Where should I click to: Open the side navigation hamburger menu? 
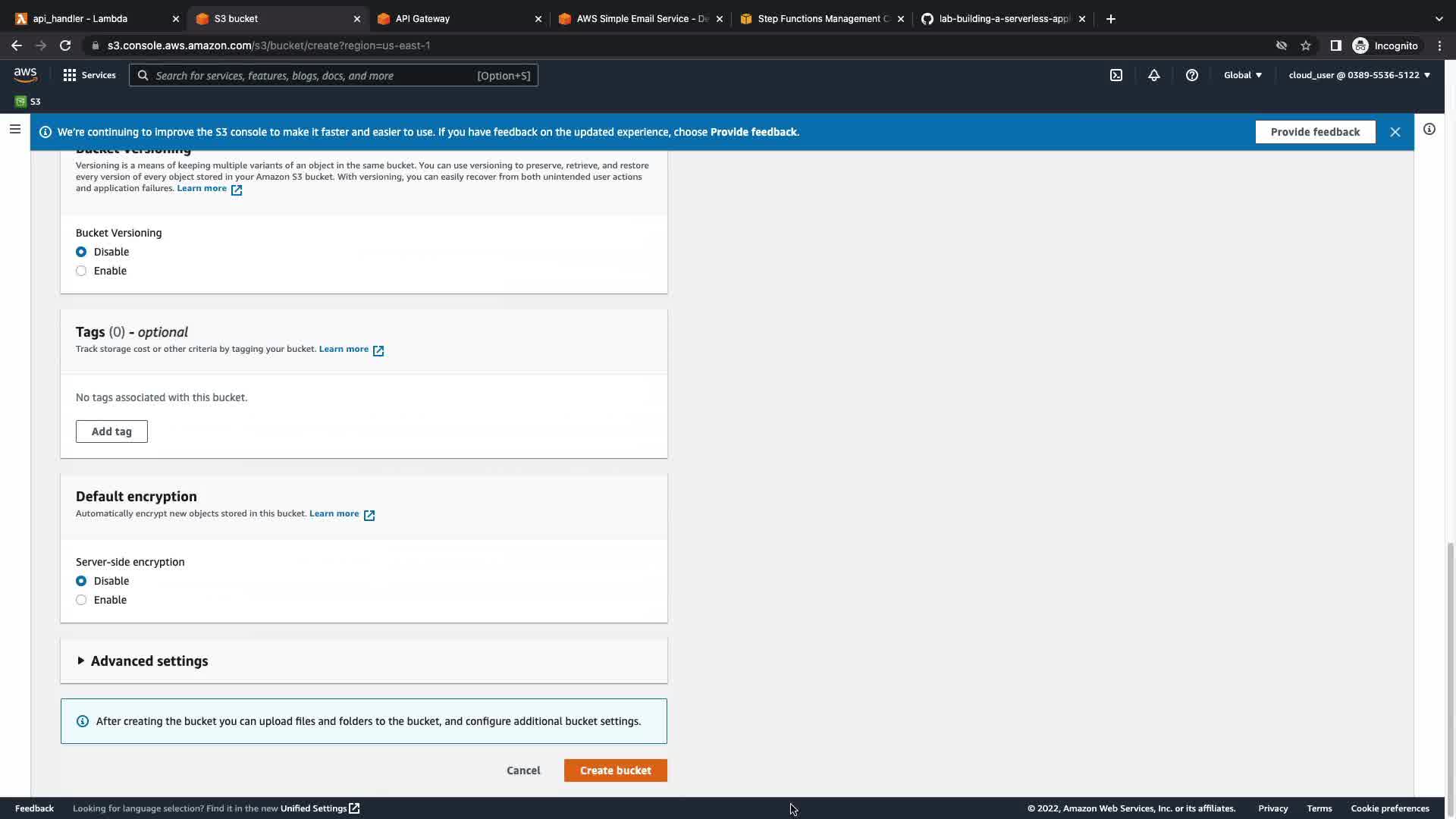pyautogui.click(x=14, y=129)
